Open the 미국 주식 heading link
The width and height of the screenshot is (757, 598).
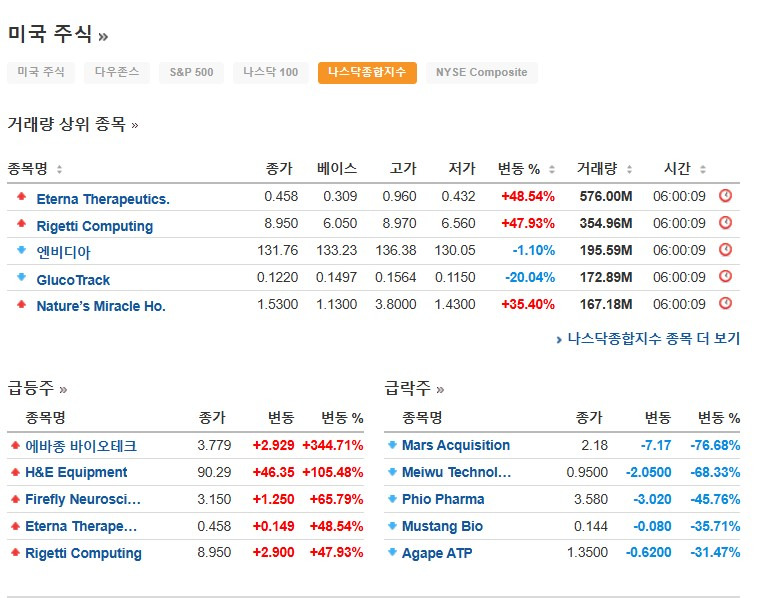(58, 34)
